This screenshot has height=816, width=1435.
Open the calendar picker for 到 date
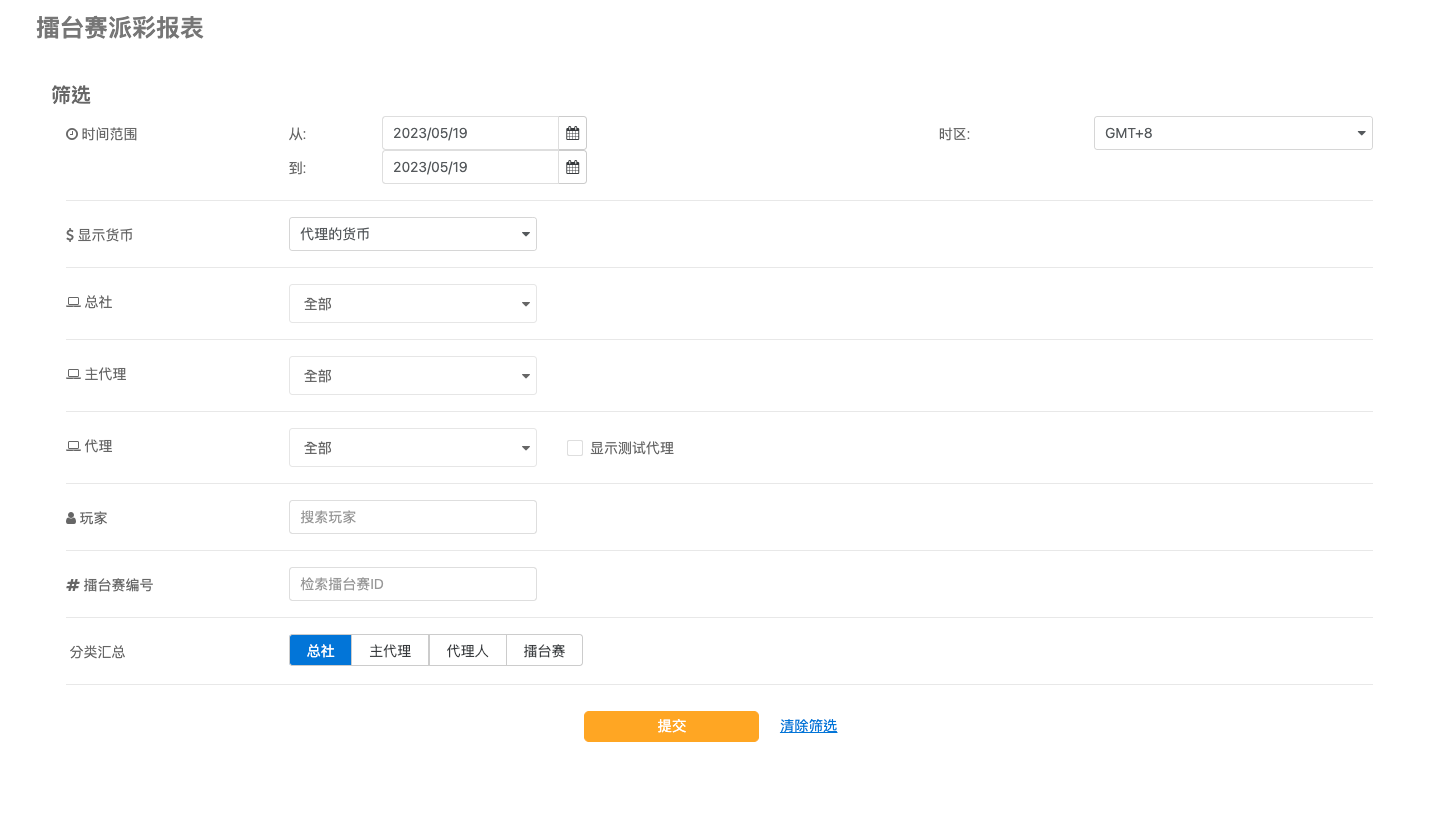pyautogui.click(x=572, y=167)
